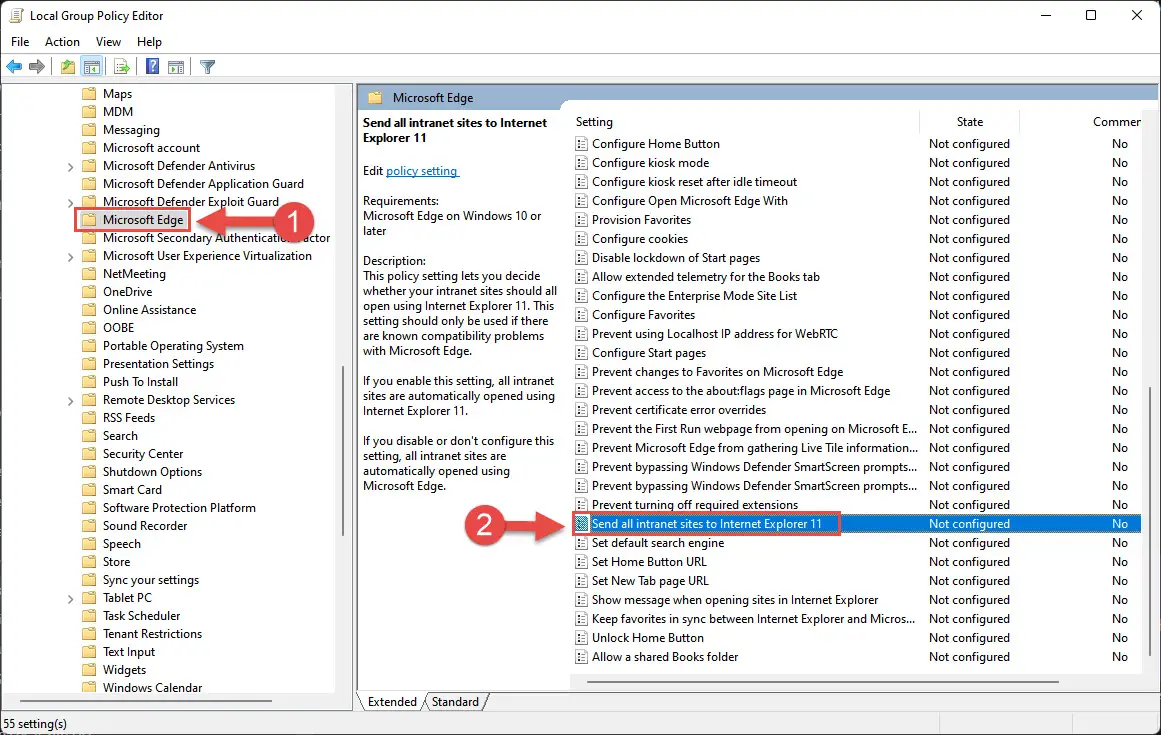Open the Action menu

[62, 41]
